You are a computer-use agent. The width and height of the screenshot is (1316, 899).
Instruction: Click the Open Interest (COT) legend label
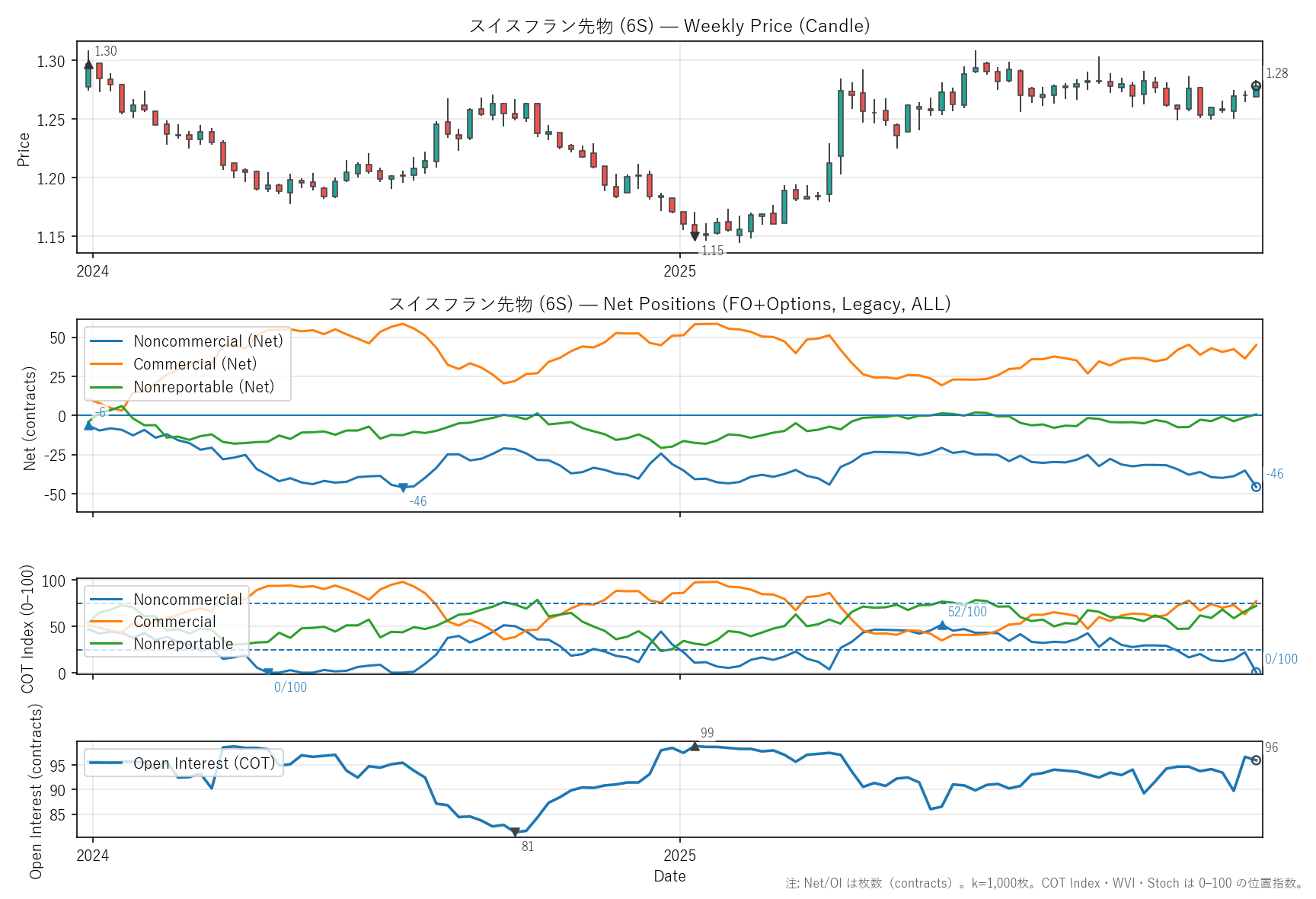(x=203, y=763)
